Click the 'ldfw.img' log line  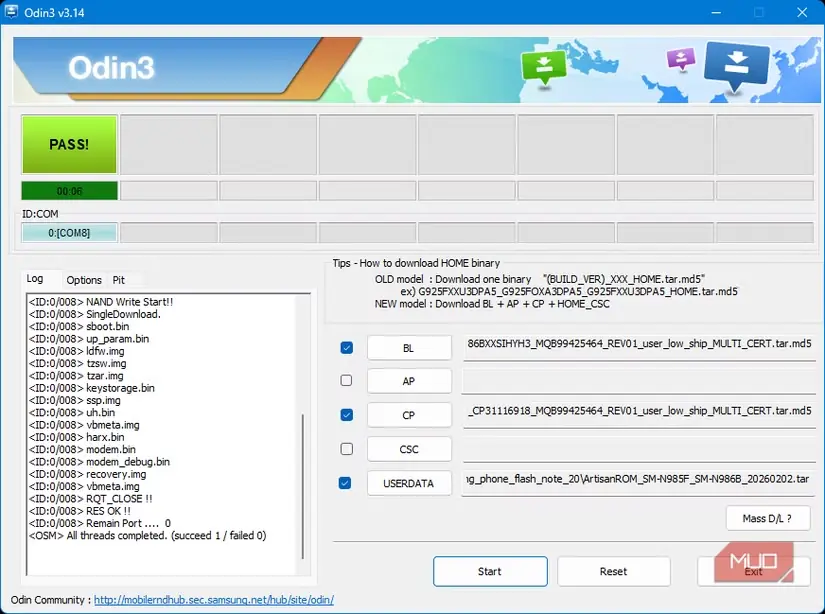[77, 351]
